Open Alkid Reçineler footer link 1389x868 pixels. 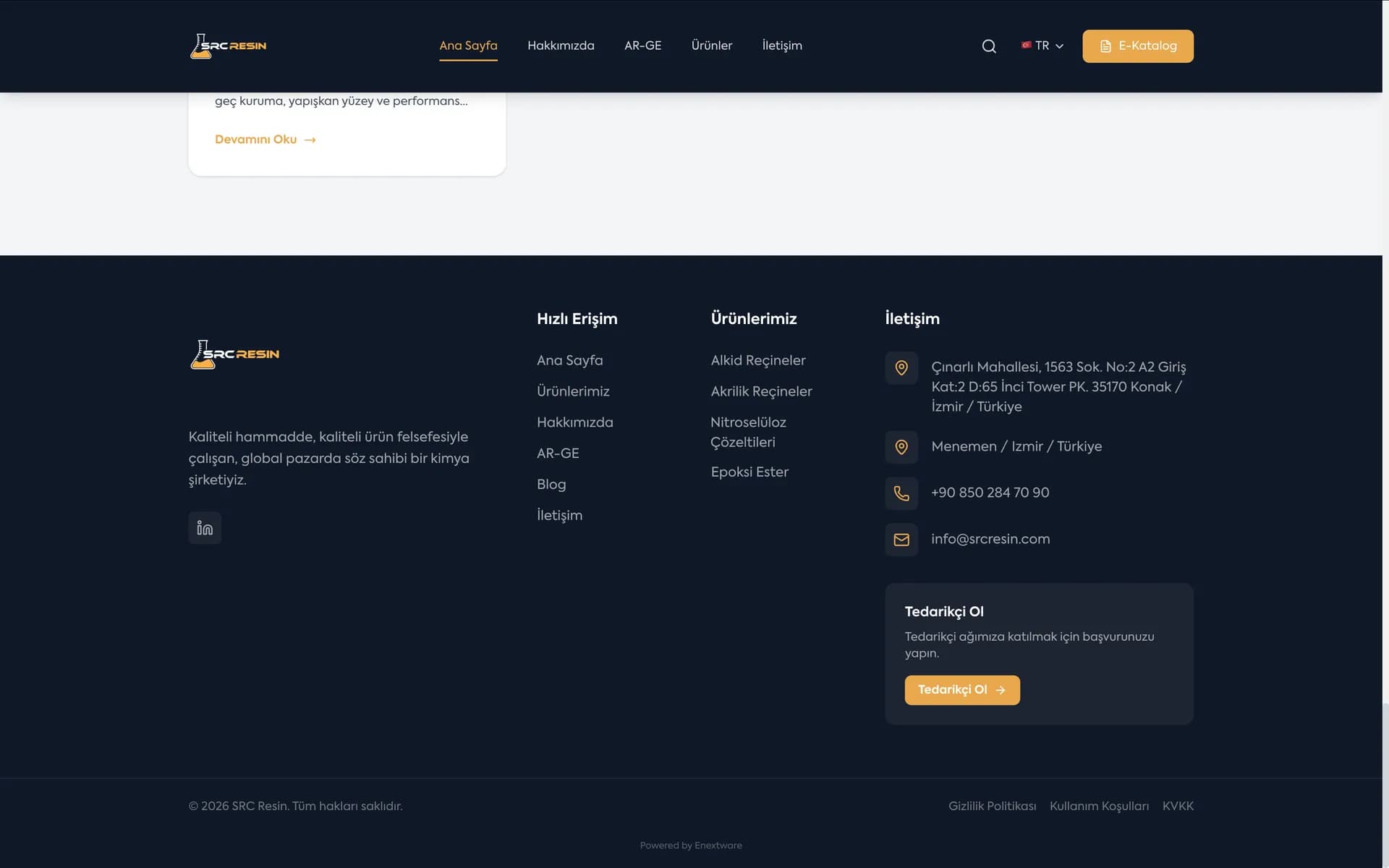758,360
